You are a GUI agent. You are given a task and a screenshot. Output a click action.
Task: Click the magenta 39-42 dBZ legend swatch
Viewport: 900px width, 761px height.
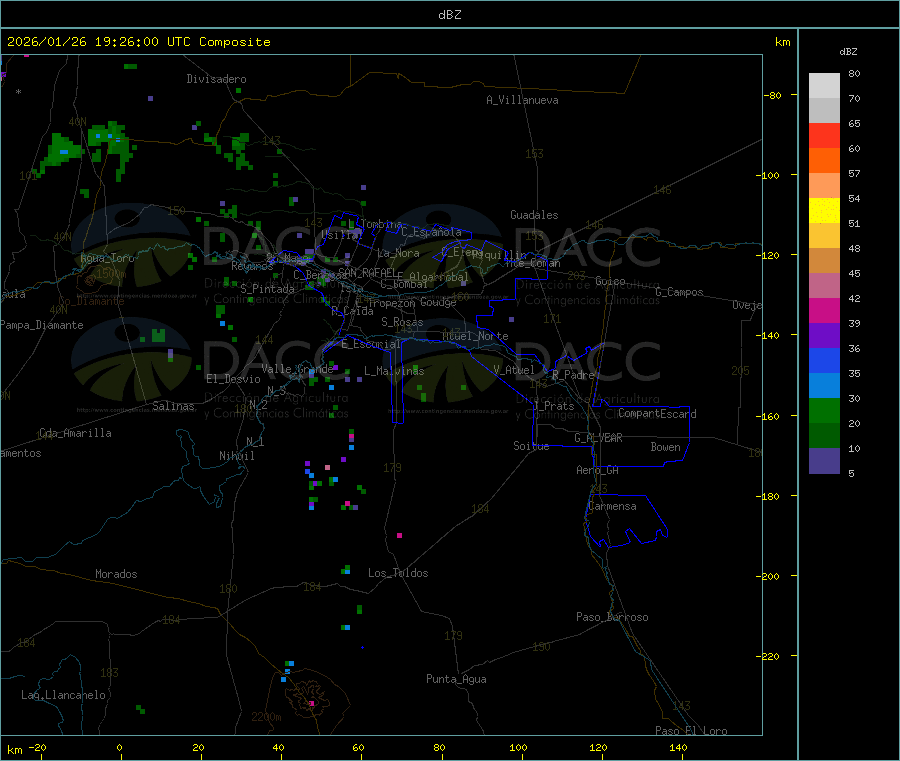point(824,310)
